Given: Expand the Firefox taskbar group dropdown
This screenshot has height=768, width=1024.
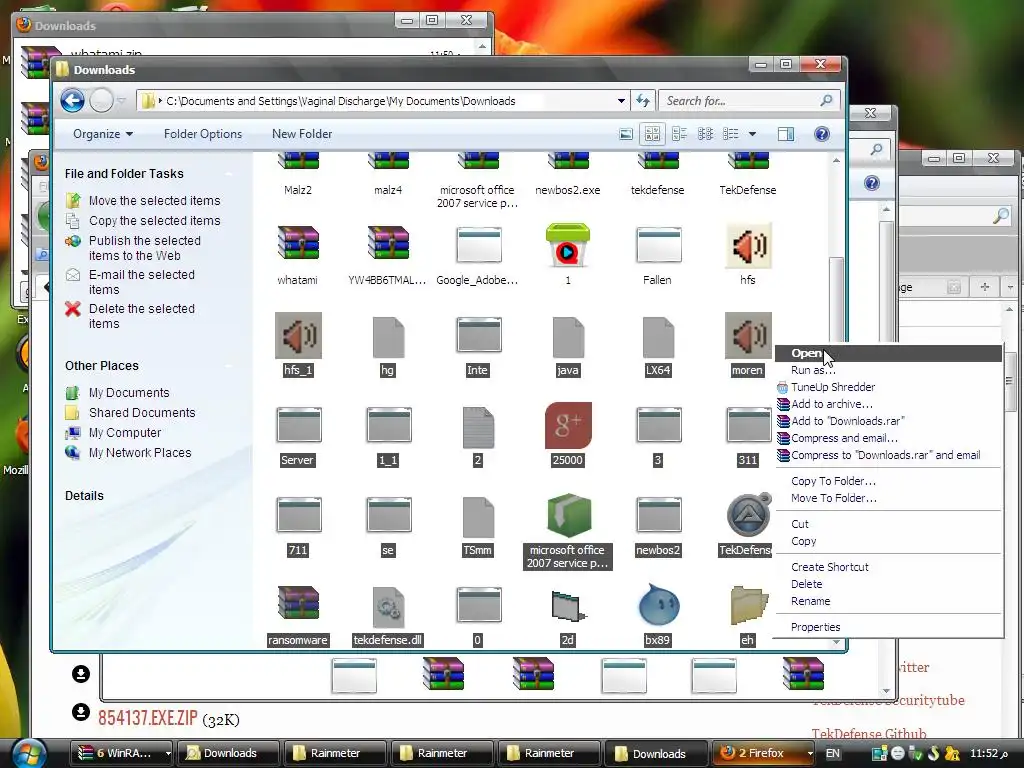Looking at the screenshot, I should [x=810, y=753].
